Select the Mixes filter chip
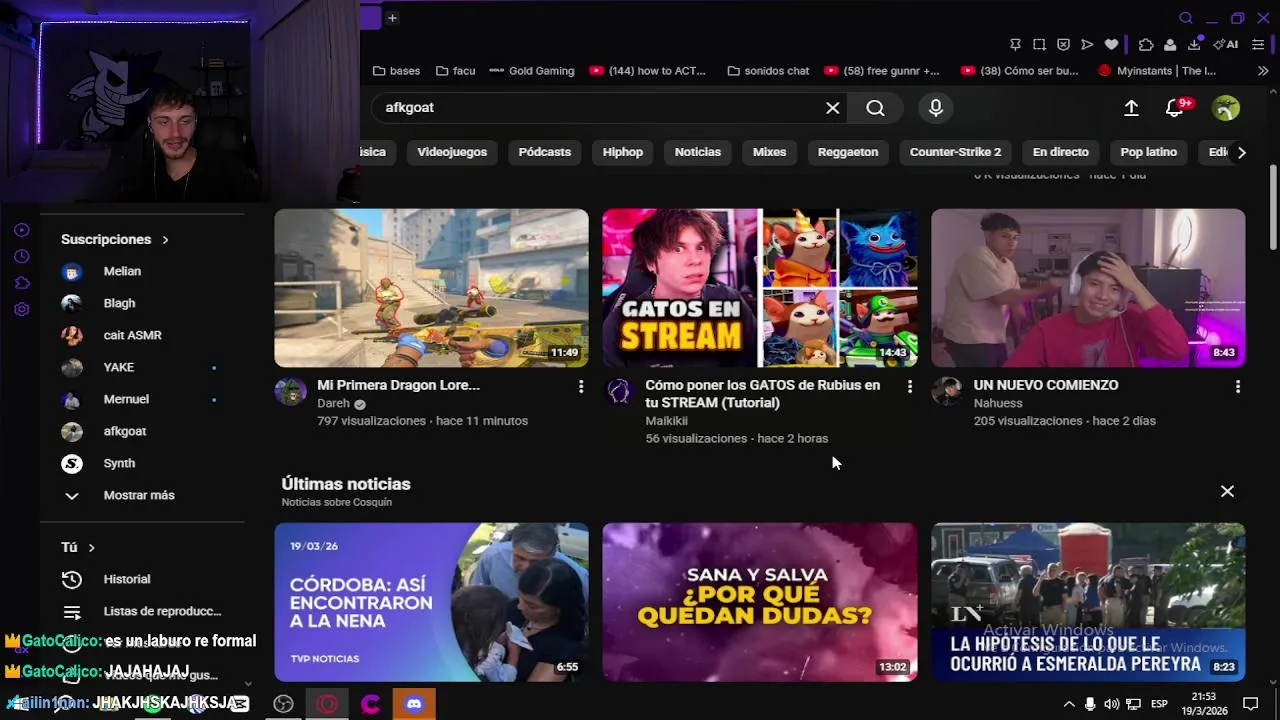This screenshot has height=720, width=1280. (769, 152)
